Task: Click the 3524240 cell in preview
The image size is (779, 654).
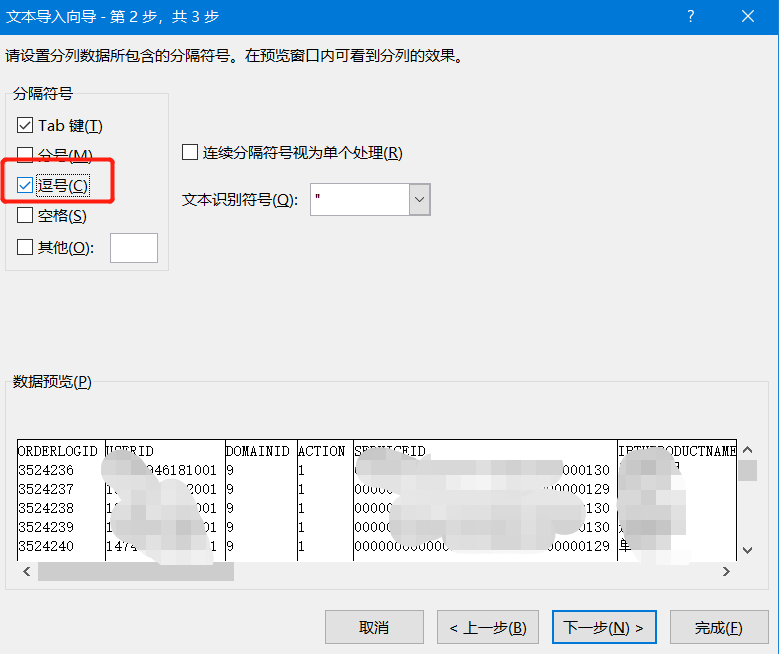Action: click(x=46, y=546)
